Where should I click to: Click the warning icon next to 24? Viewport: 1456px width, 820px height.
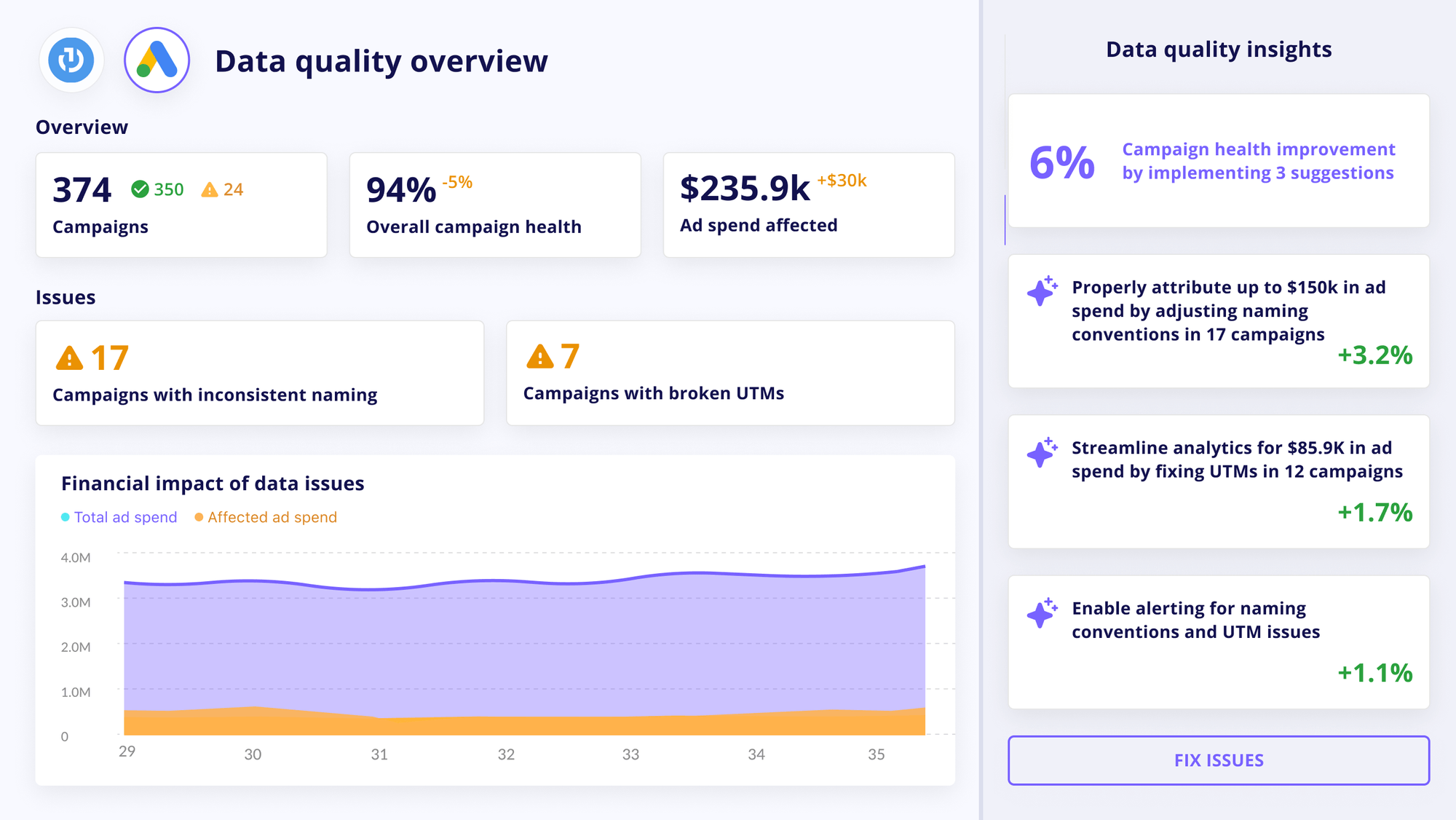point(210,189)
